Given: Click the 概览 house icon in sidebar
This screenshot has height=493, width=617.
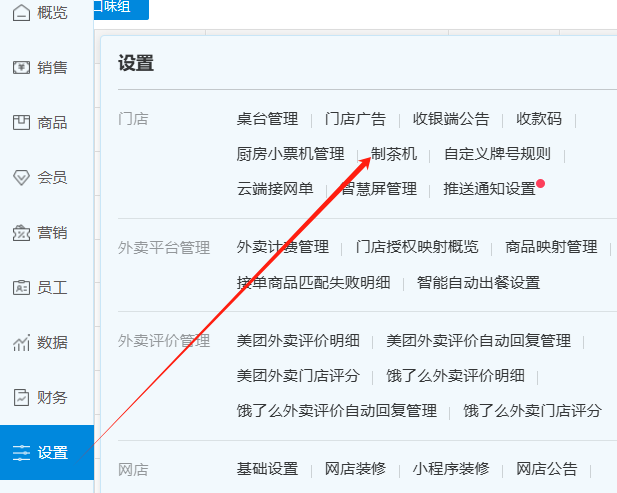Looking at the screenshot, I should (21, 13).
